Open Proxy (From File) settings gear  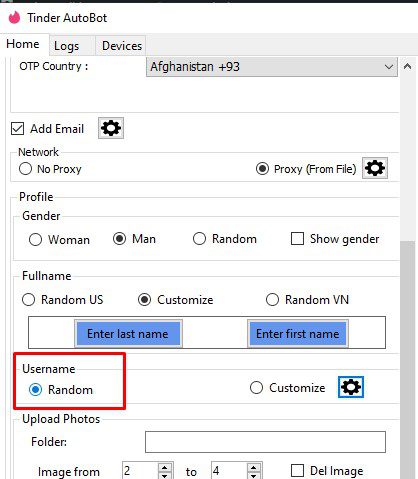tap(375, 168)
